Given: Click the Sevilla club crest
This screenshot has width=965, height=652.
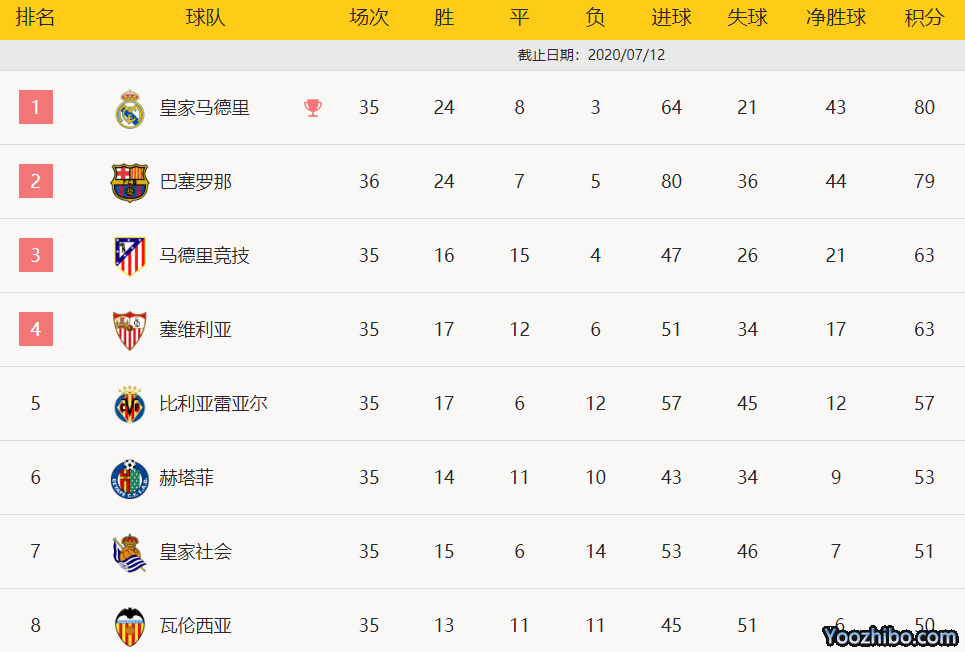Looking at the screenshot, I should pos(130,330).
